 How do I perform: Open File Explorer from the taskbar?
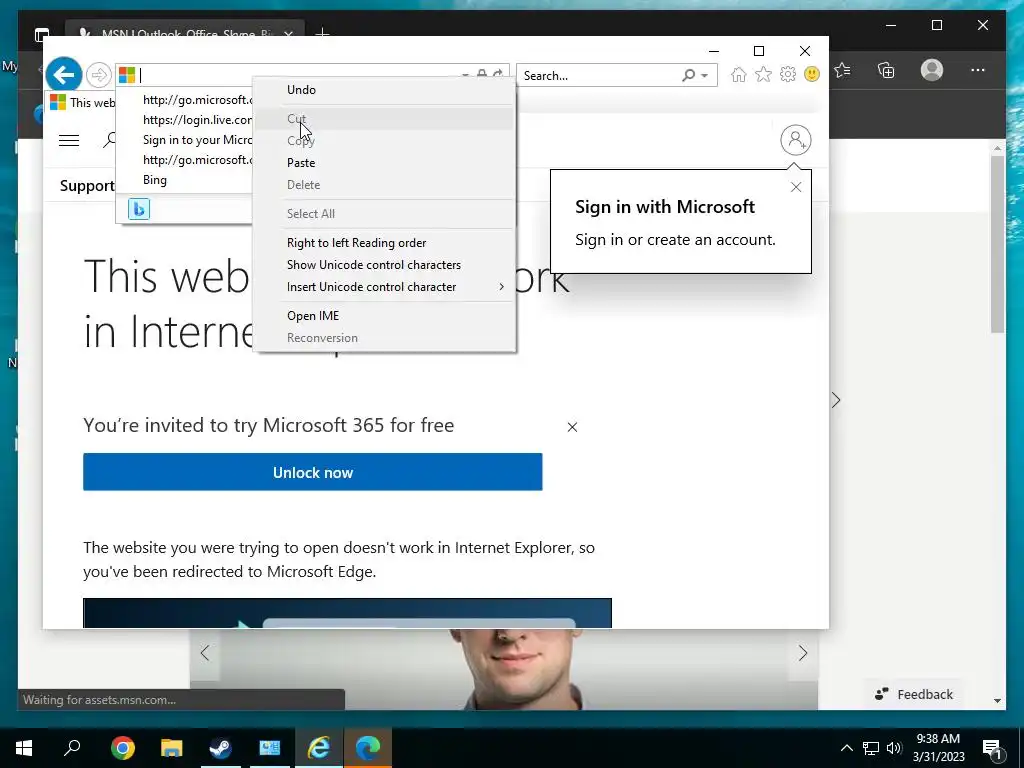[172, 748]
